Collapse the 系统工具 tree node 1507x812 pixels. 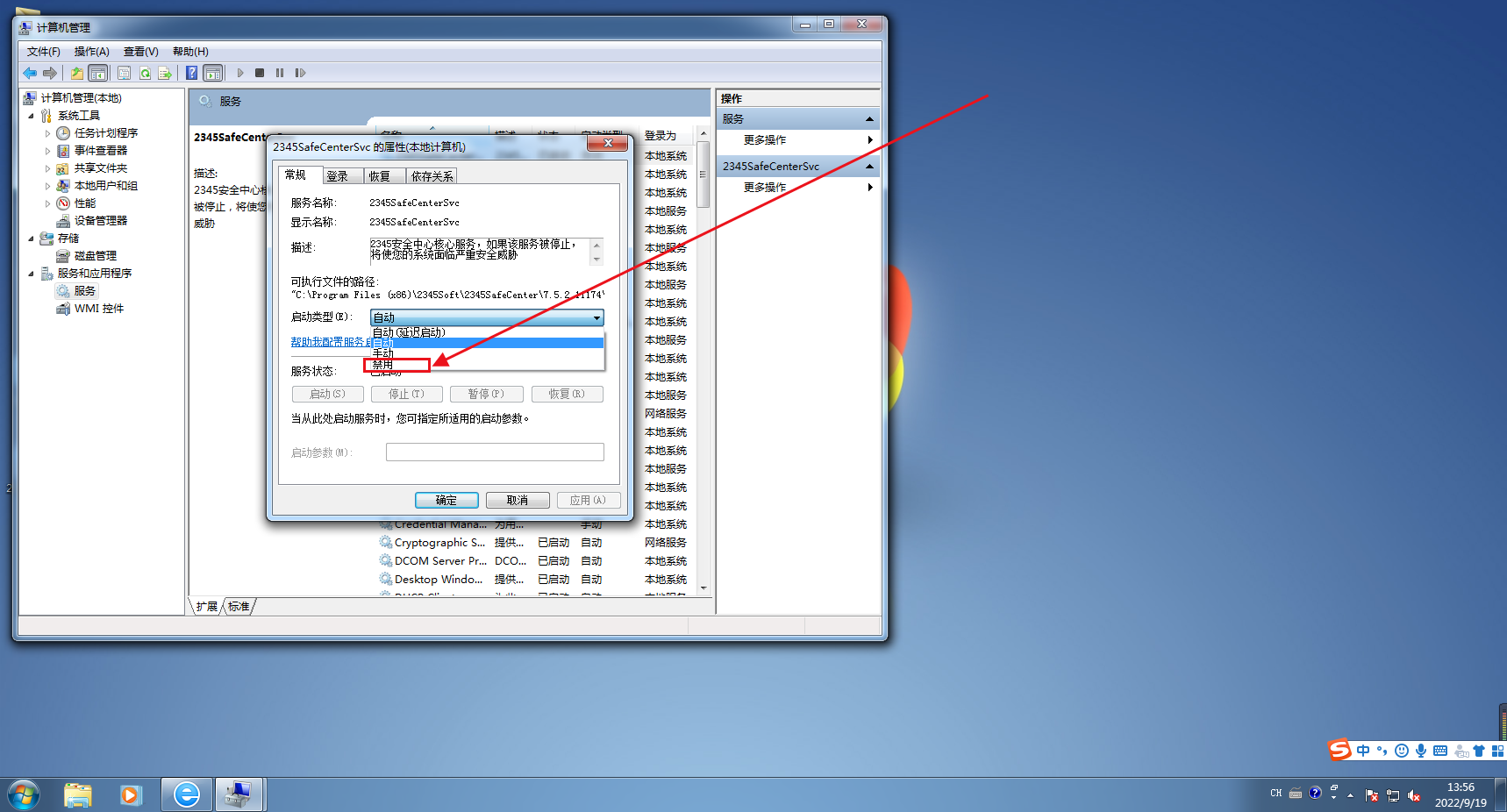click(x=32, y=116)
